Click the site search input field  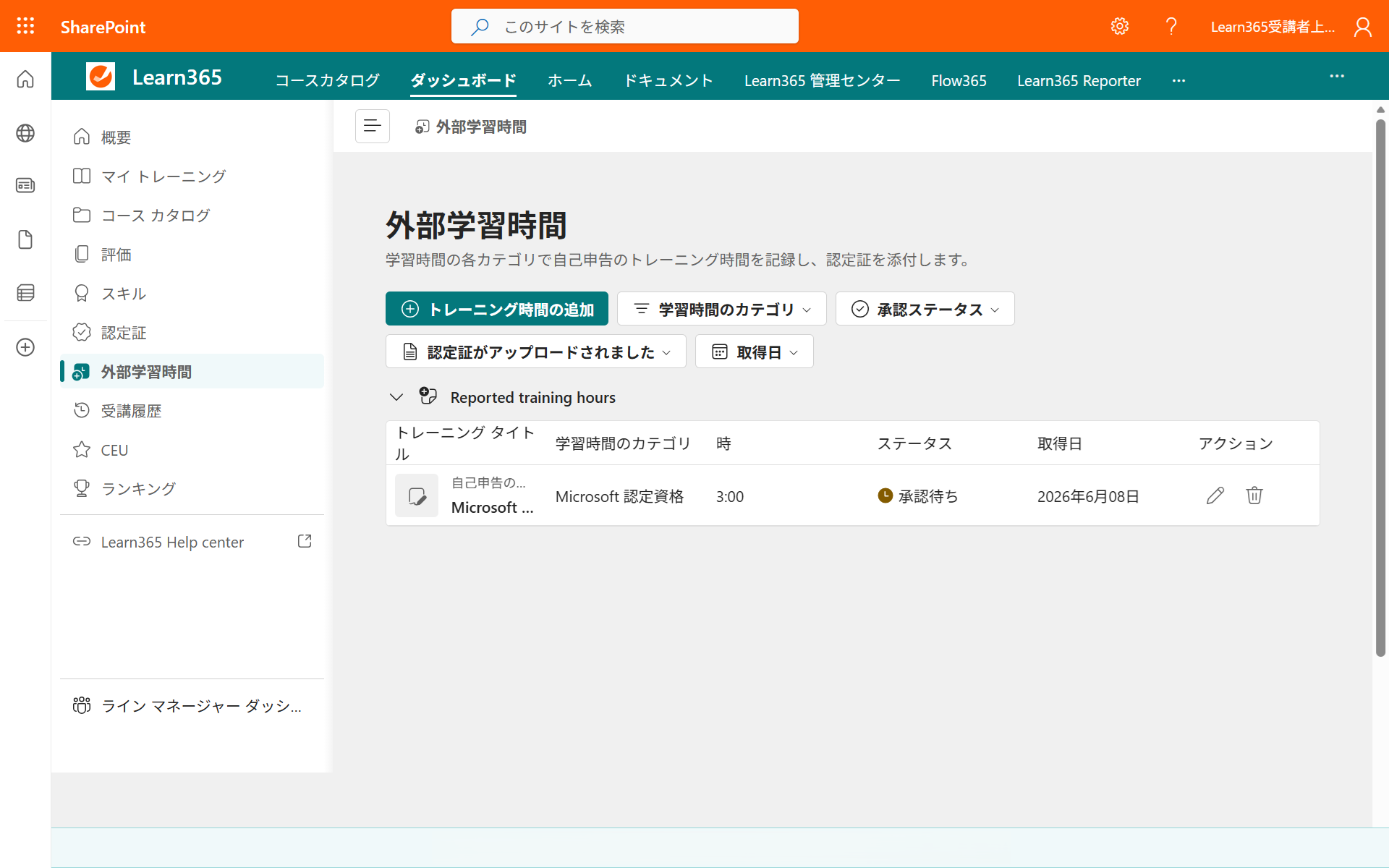(625, 26)
